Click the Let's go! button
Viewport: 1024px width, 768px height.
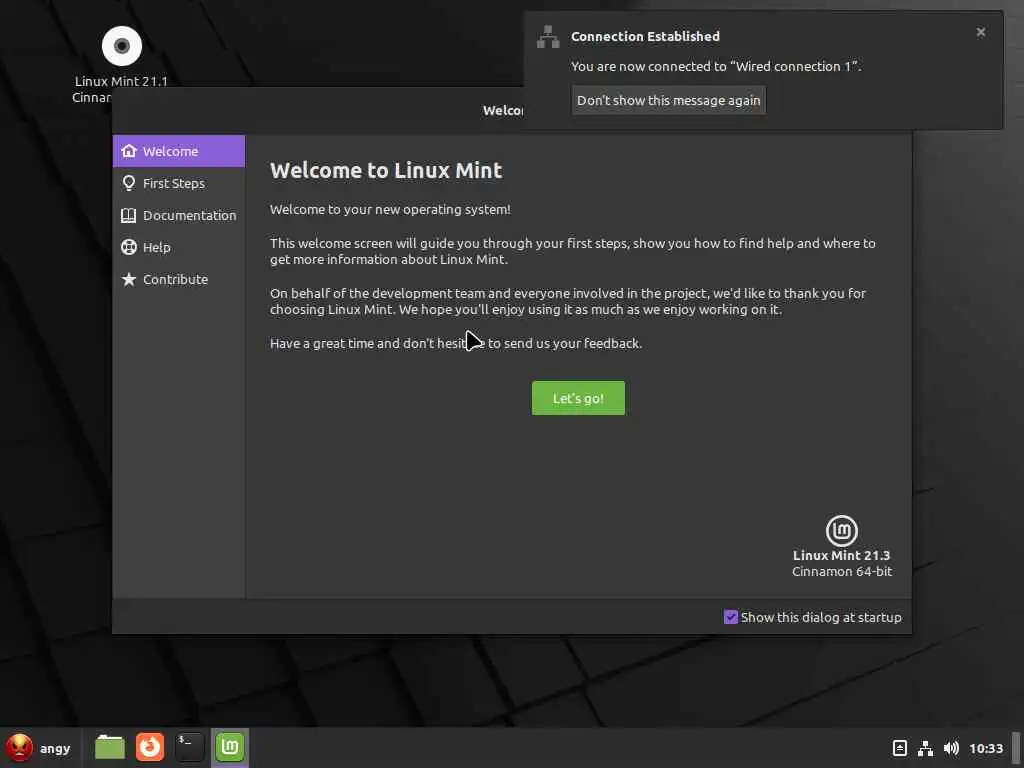(578, 398)
